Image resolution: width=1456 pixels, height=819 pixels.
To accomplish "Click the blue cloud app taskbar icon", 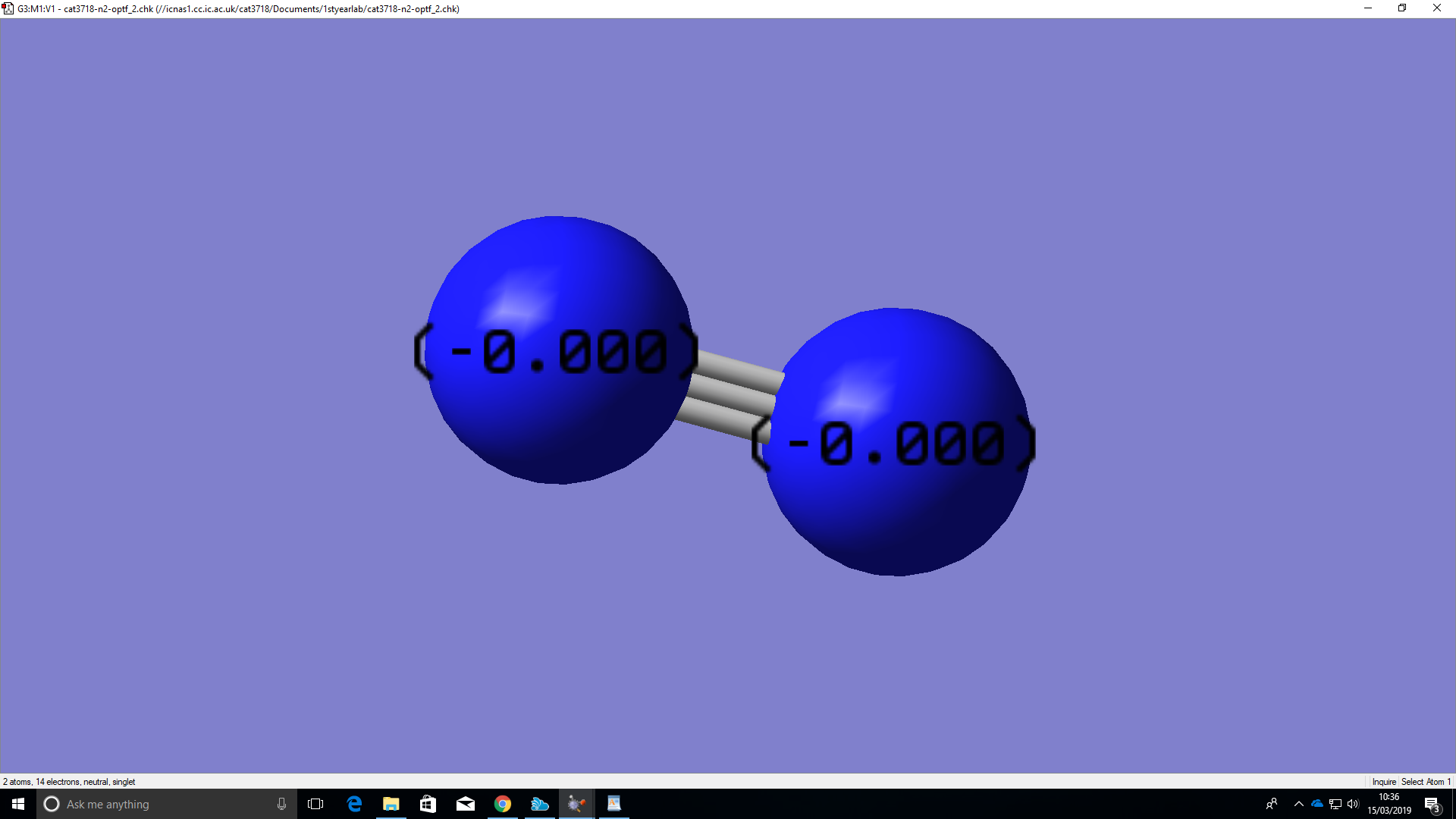I will (x=540, y=804).
